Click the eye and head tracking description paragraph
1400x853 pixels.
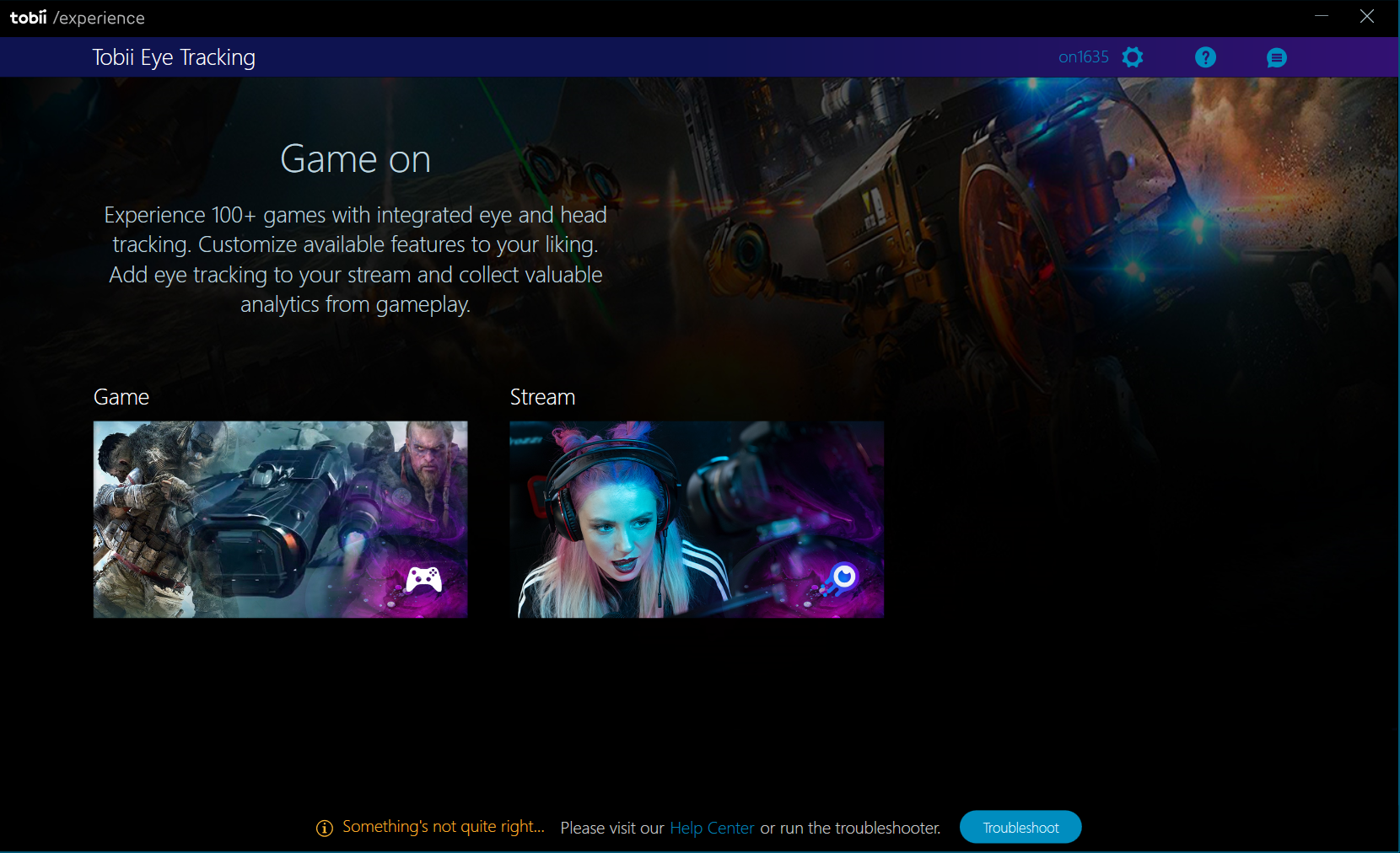[355, 260]
